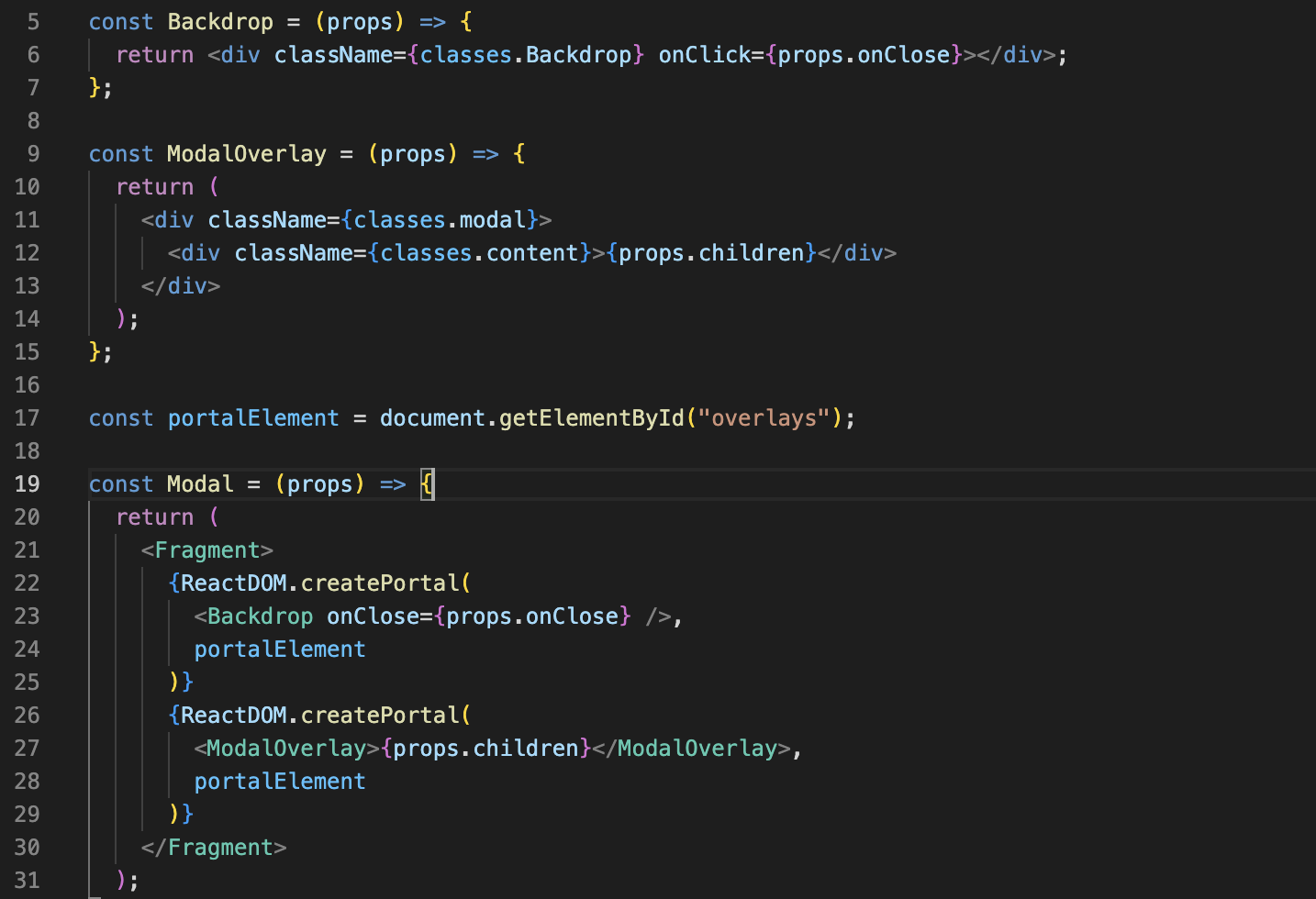Image resolution: width=1316 pixels, height=899 pixels.
Task: Click closing '</ModalOverlay>' tag on line 27
Action: (x=691, y=749)
